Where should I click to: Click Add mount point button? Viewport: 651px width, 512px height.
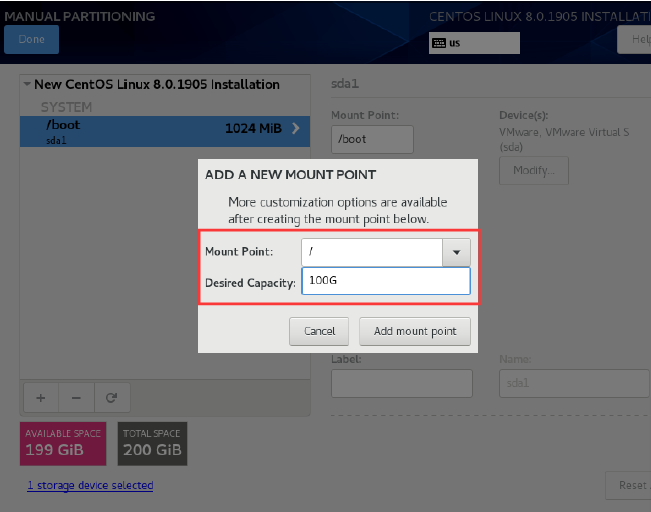(415, 331)
